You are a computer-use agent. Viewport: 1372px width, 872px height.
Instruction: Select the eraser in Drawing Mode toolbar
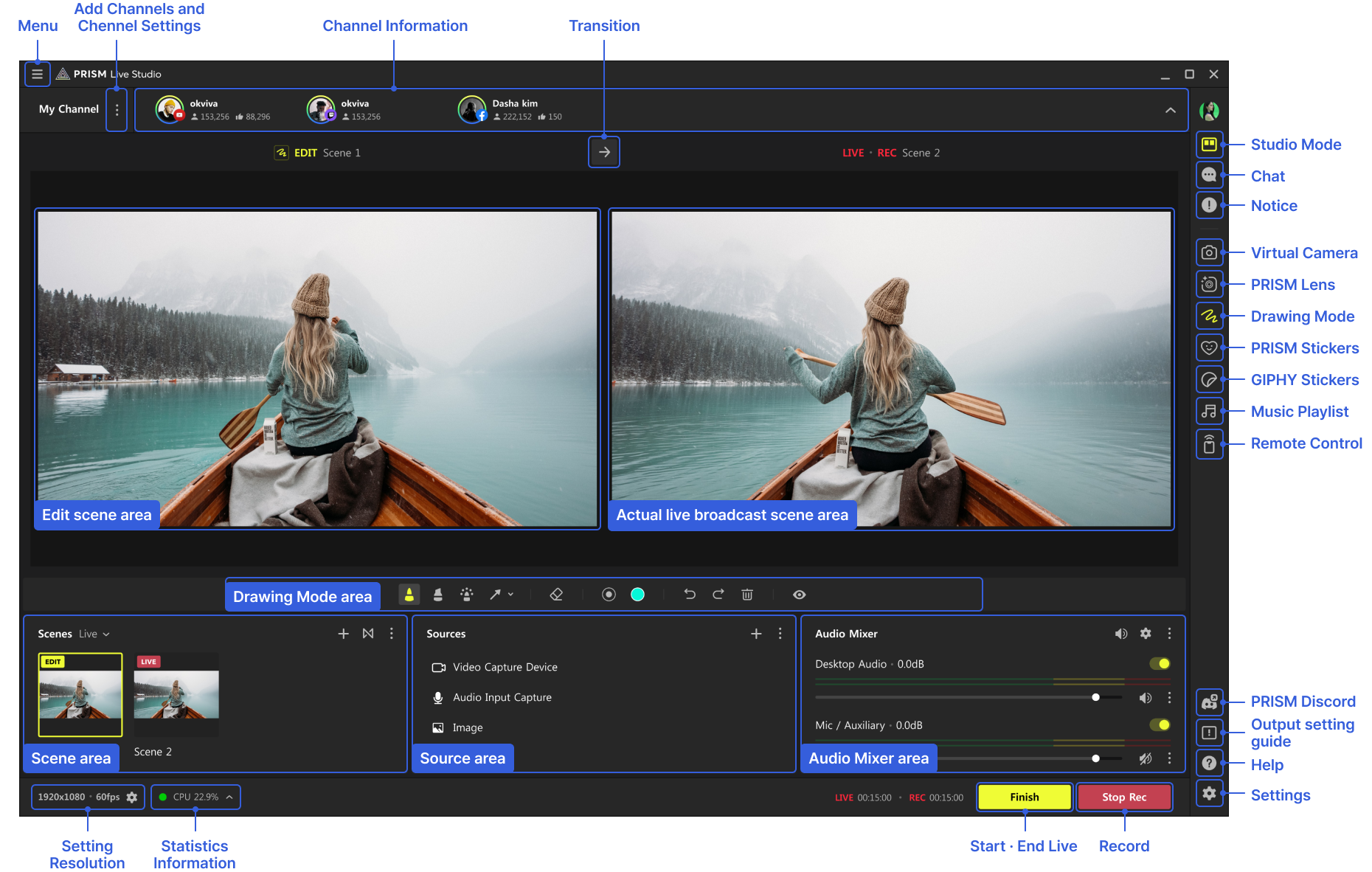pyautogui.click(x=557, y=594)
